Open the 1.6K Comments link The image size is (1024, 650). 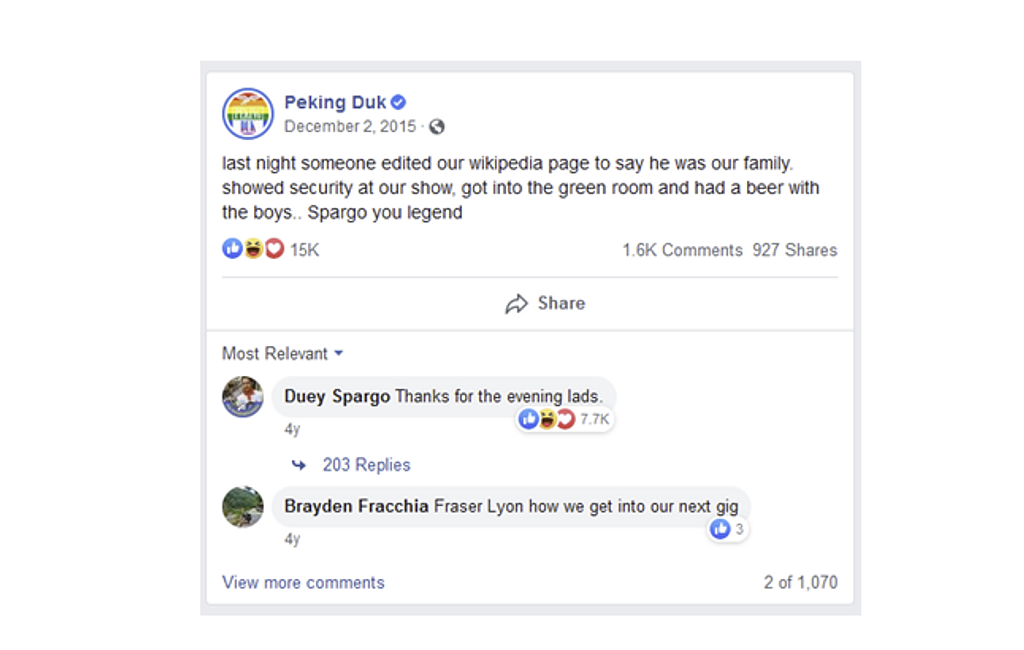682,250
